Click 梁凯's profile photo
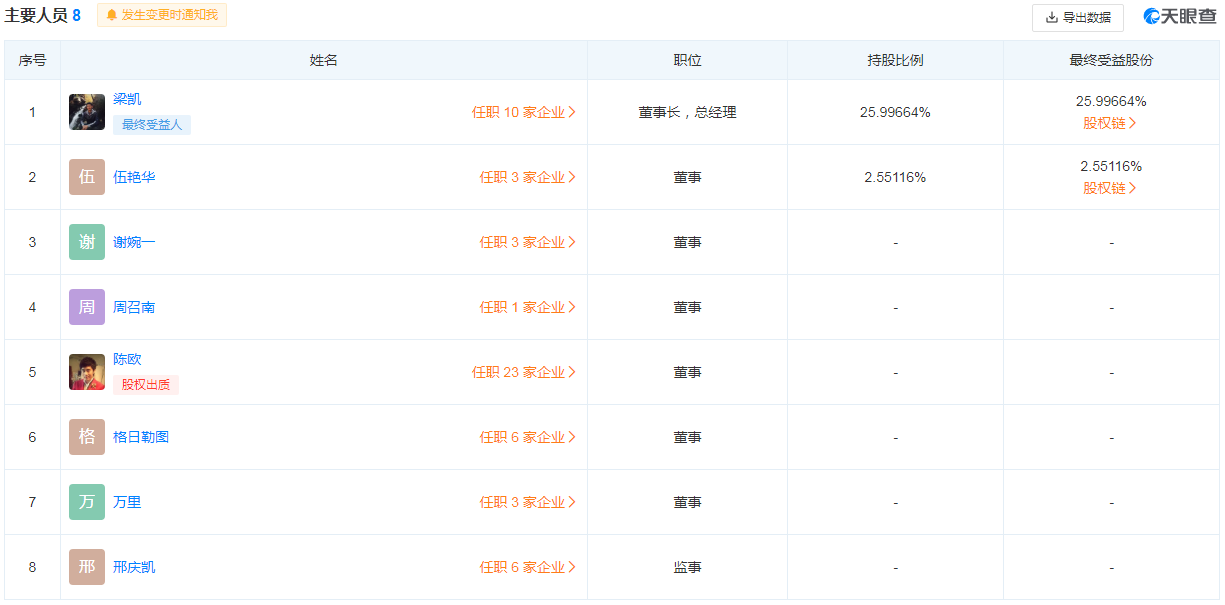This screenshot has height=605, width=1225. click(87, 112)
